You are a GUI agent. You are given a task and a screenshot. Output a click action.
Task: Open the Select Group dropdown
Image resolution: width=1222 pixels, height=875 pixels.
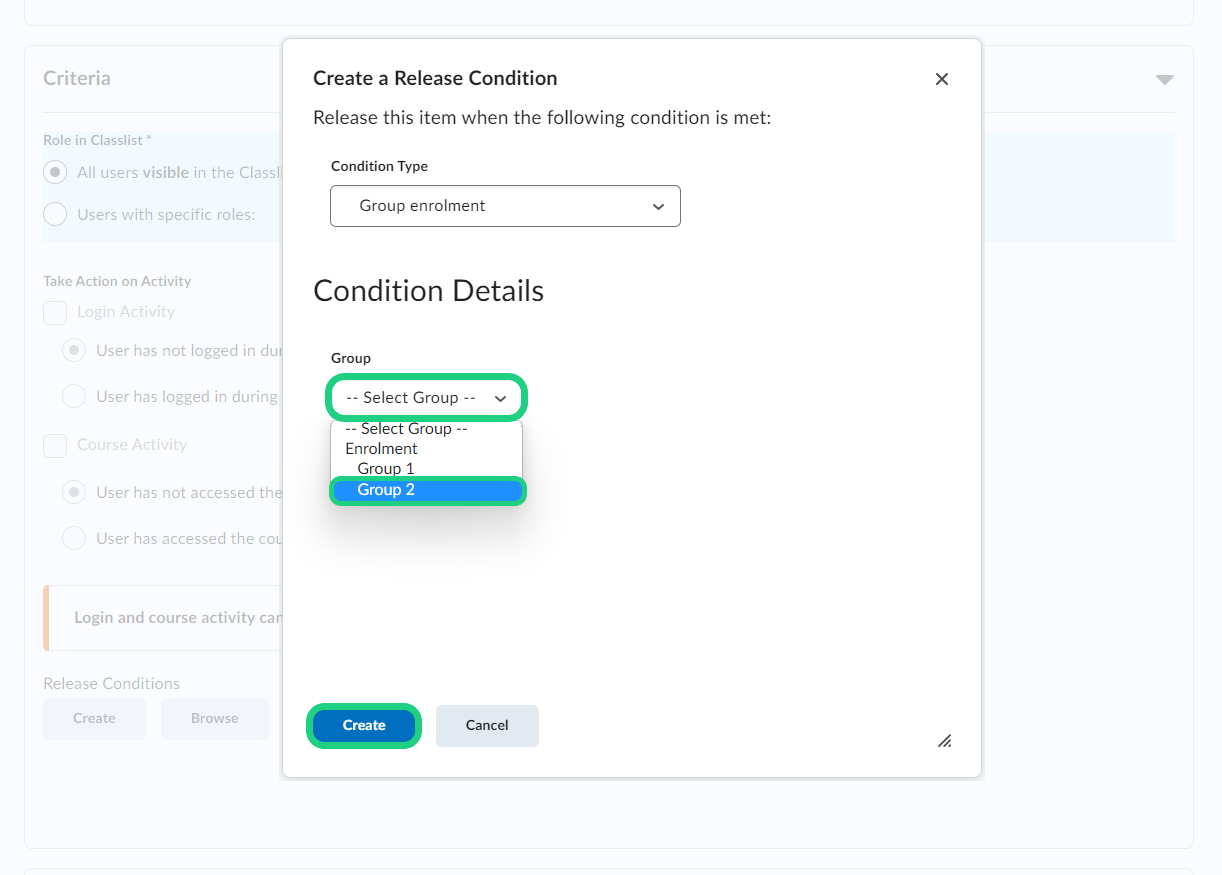[x=426, y=398]
